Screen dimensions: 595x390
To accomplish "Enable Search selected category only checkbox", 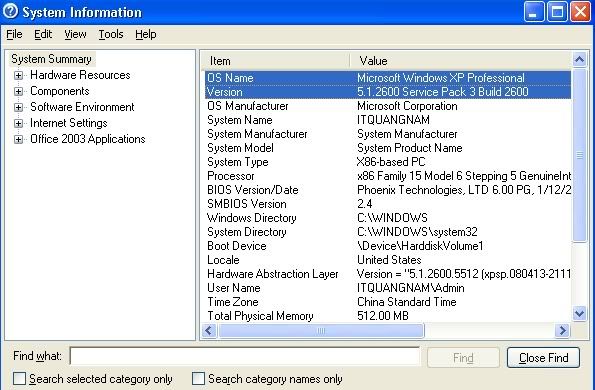I will pyautogui.click(x=19, y=379).
